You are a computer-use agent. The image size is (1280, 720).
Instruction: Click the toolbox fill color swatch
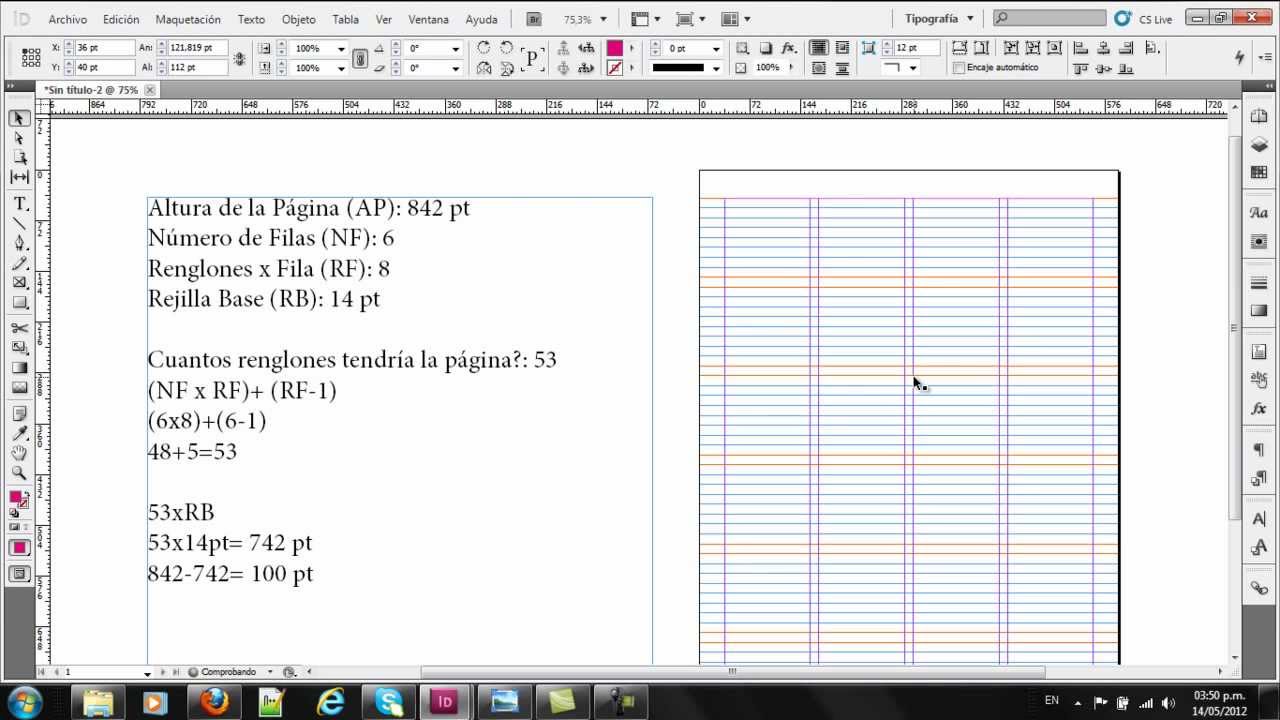(x=16, y=497)
